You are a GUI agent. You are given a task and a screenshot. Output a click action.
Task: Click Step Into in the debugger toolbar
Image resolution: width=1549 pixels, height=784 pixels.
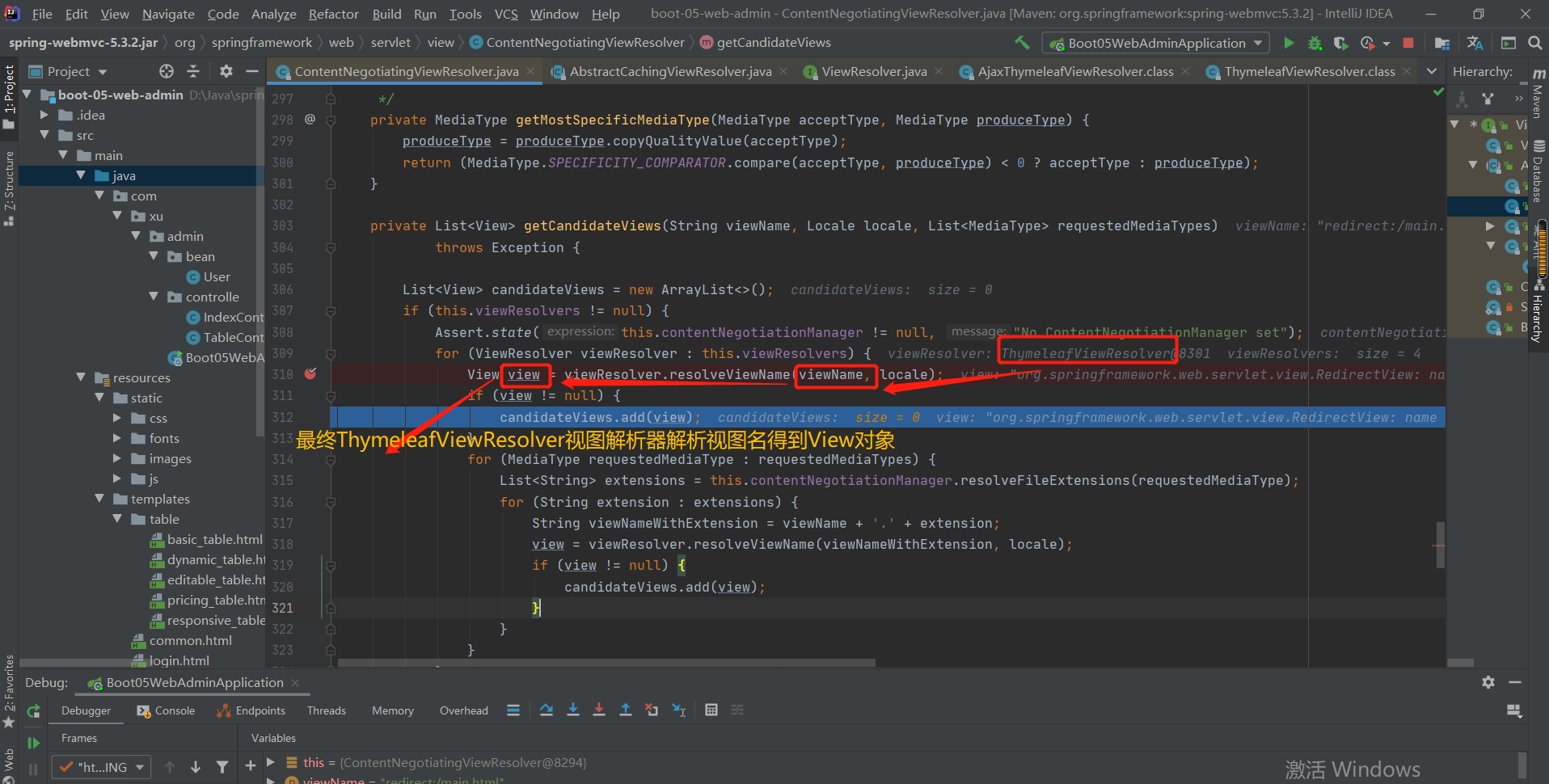573,710
